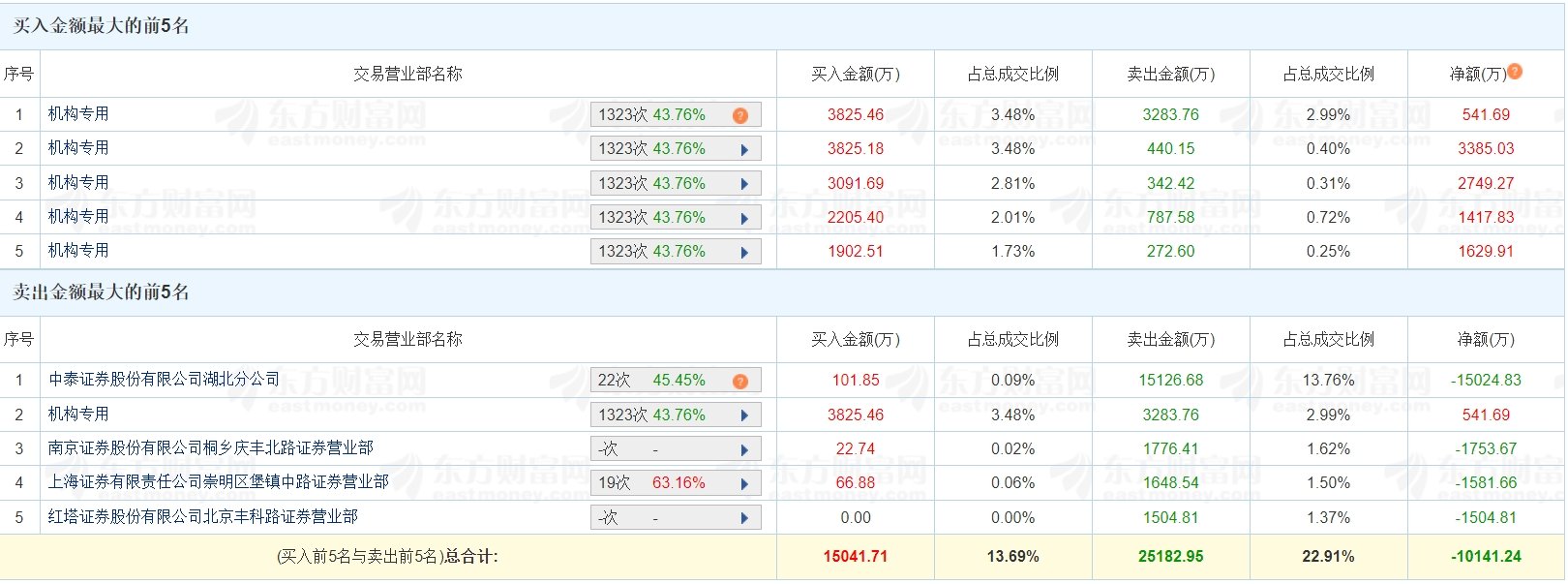
Task: Select sell amount 787.58
Action: 1171,217
